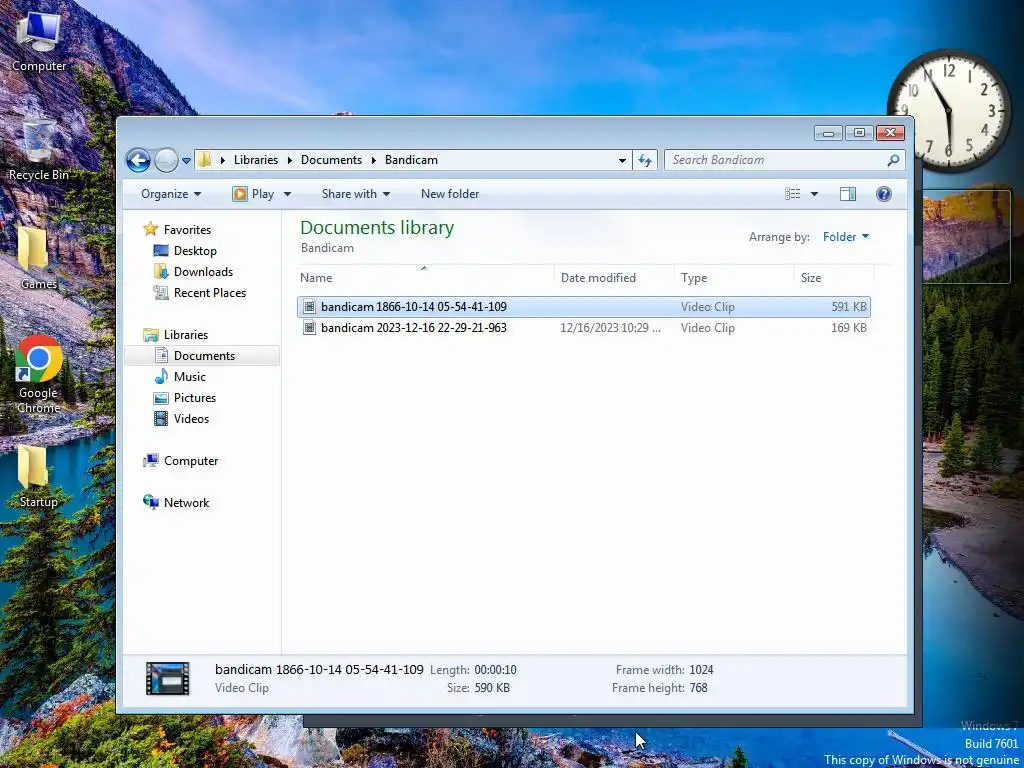Click the Length value 00:00:10
Image resolution: width=1024 pixels, height=768 pixels.
pos(495,670)
